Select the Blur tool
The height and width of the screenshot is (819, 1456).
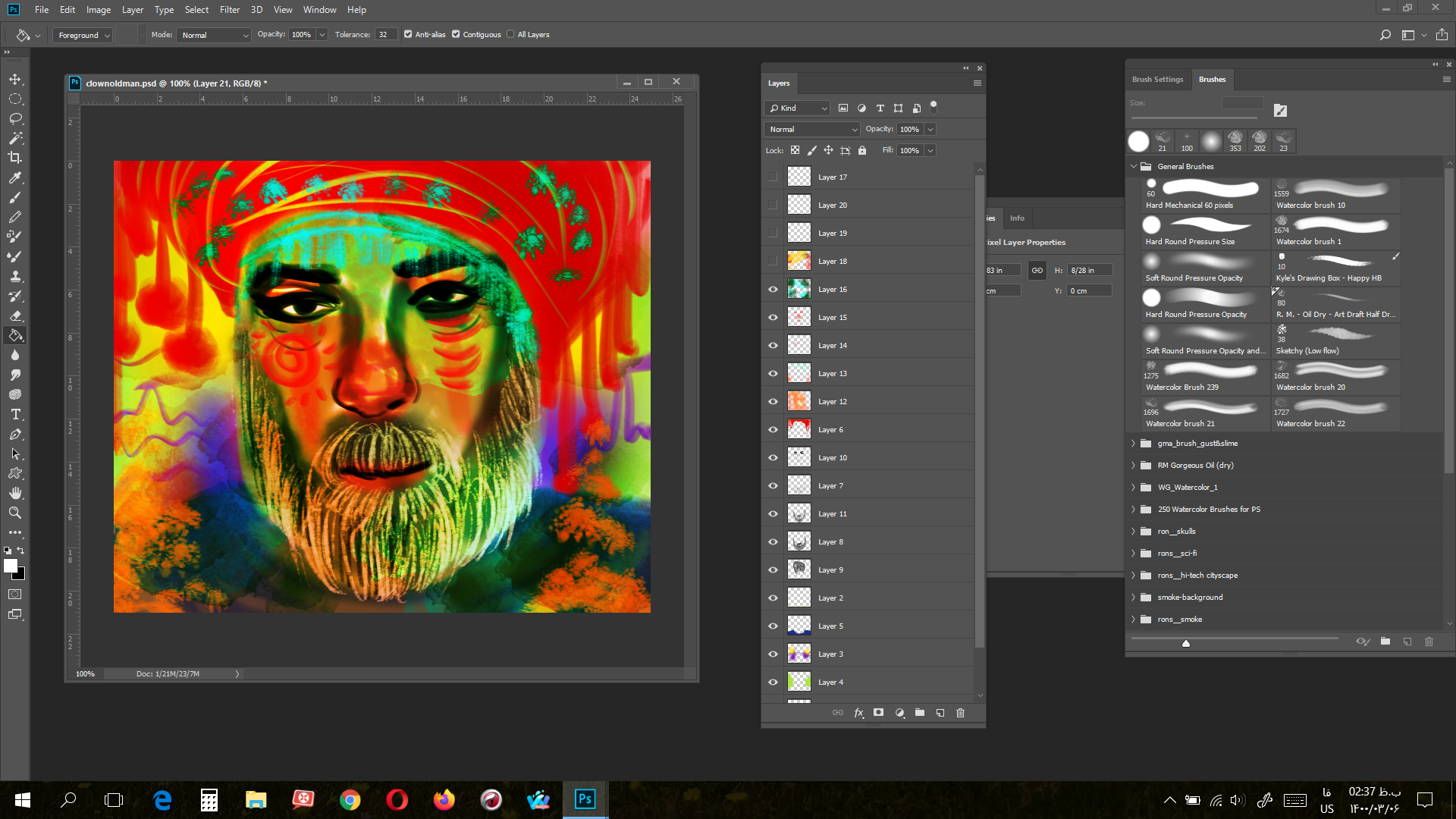pos(15,355)
